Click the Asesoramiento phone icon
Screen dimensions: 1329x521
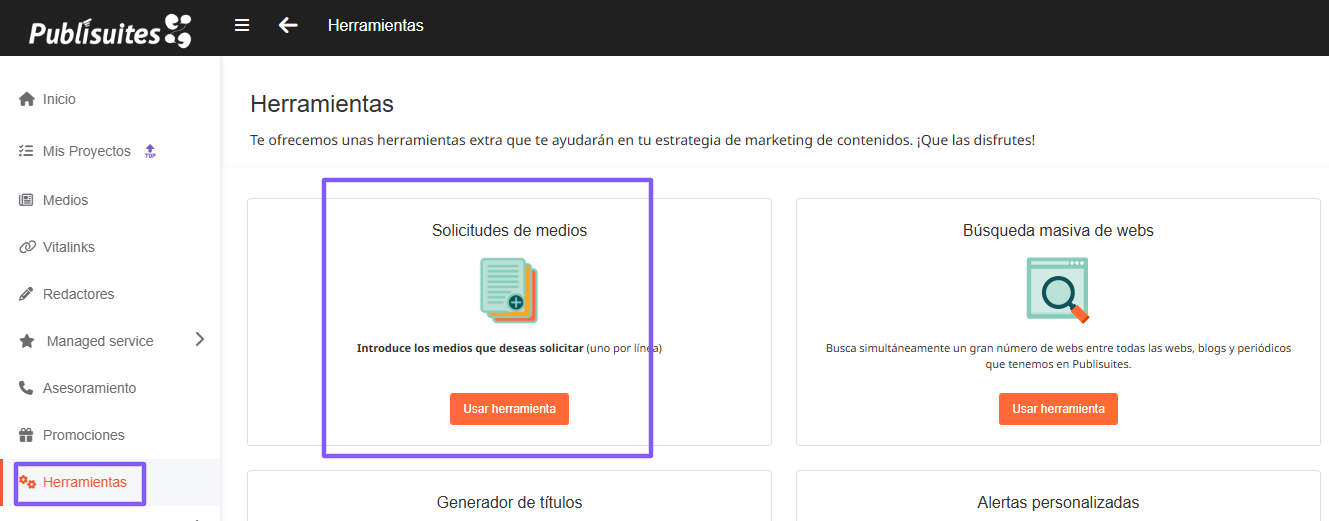click(x=27, y=388)
